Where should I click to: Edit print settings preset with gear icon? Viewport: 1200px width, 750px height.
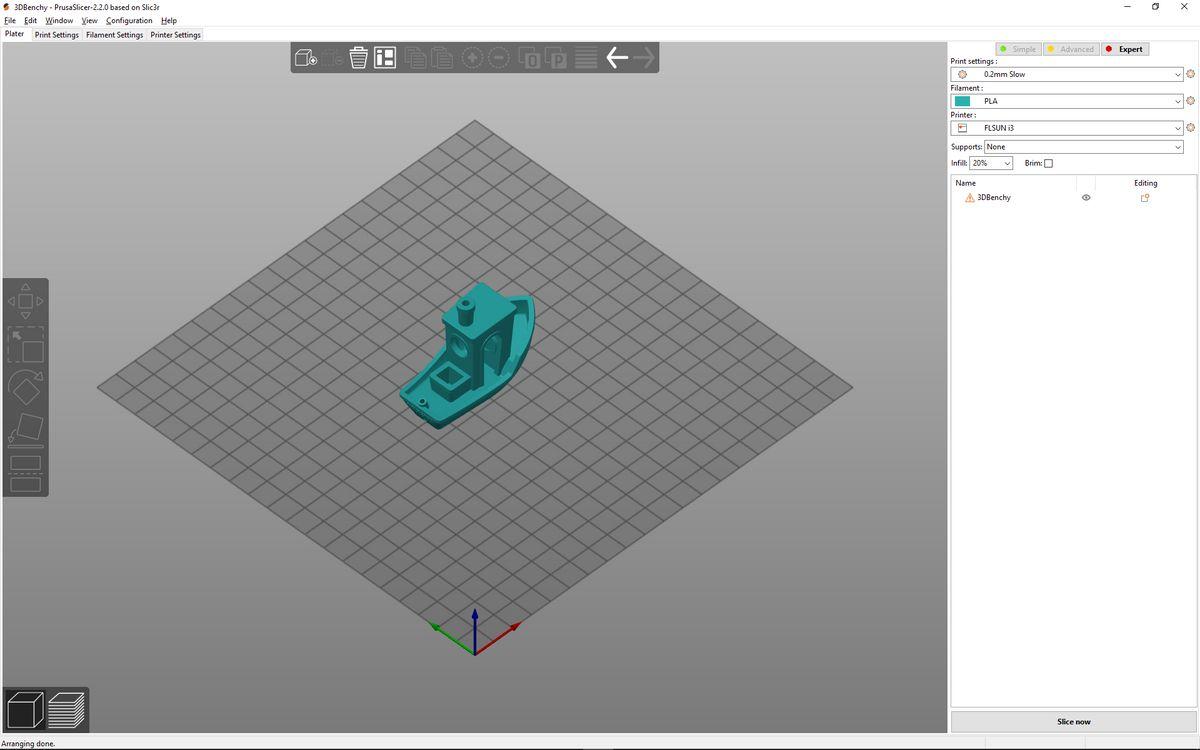click(1191, 74)
